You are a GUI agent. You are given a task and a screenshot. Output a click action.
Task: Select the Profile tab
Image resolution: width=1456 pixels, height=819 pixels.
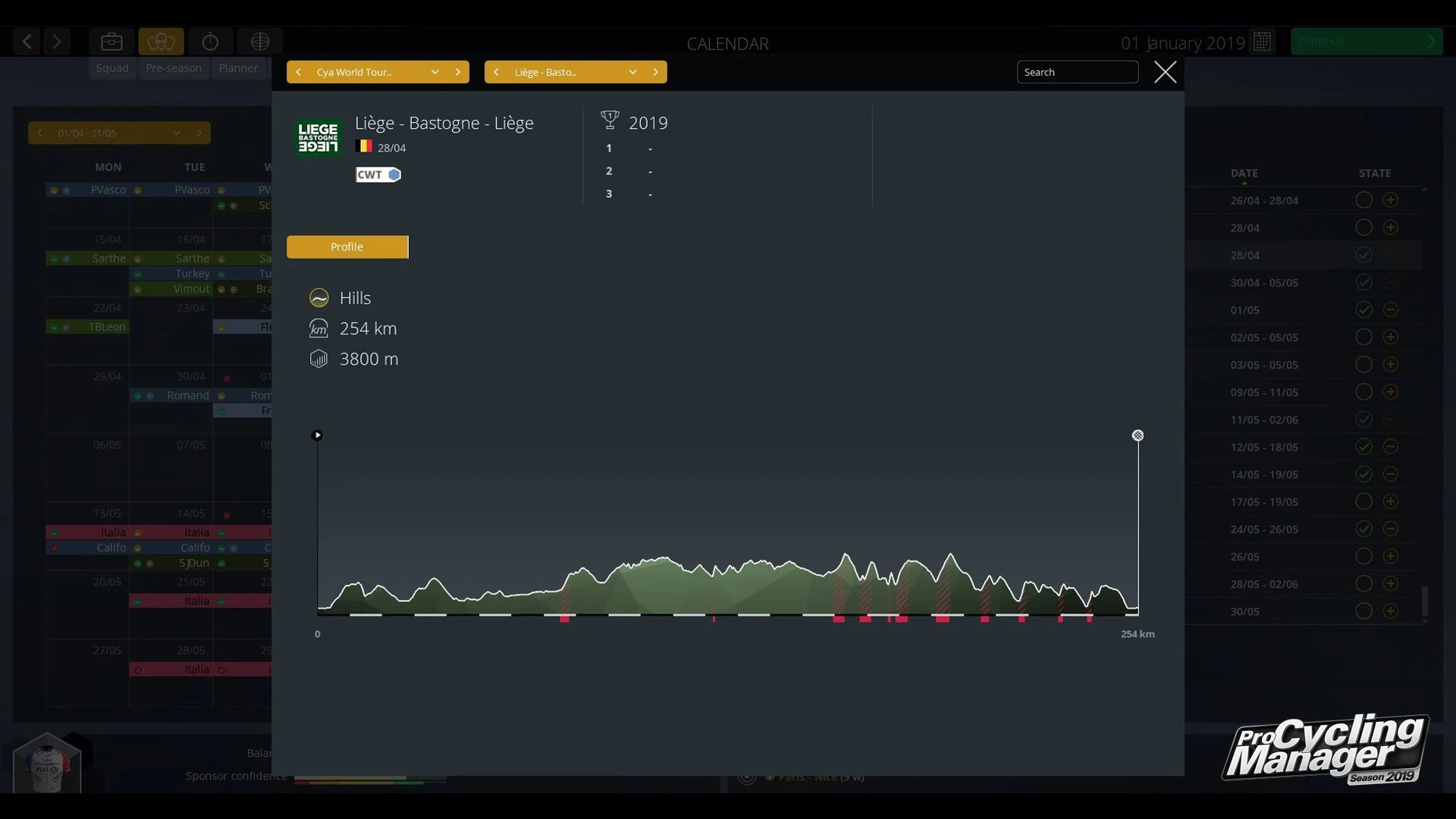click(x=347, y=247)
